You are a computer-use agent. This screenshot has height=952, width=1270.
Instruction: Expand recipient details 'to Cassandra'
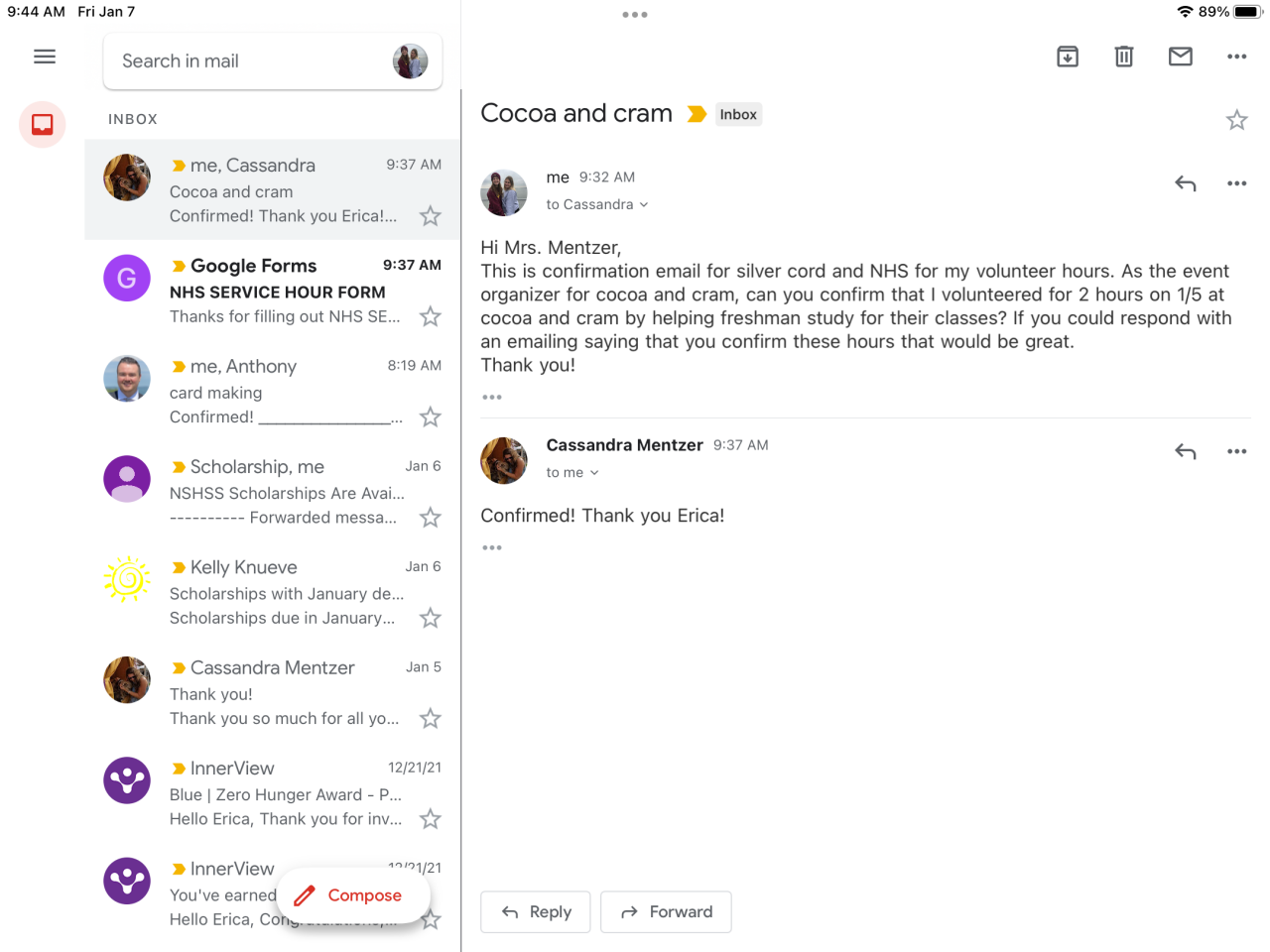(597, 204)
